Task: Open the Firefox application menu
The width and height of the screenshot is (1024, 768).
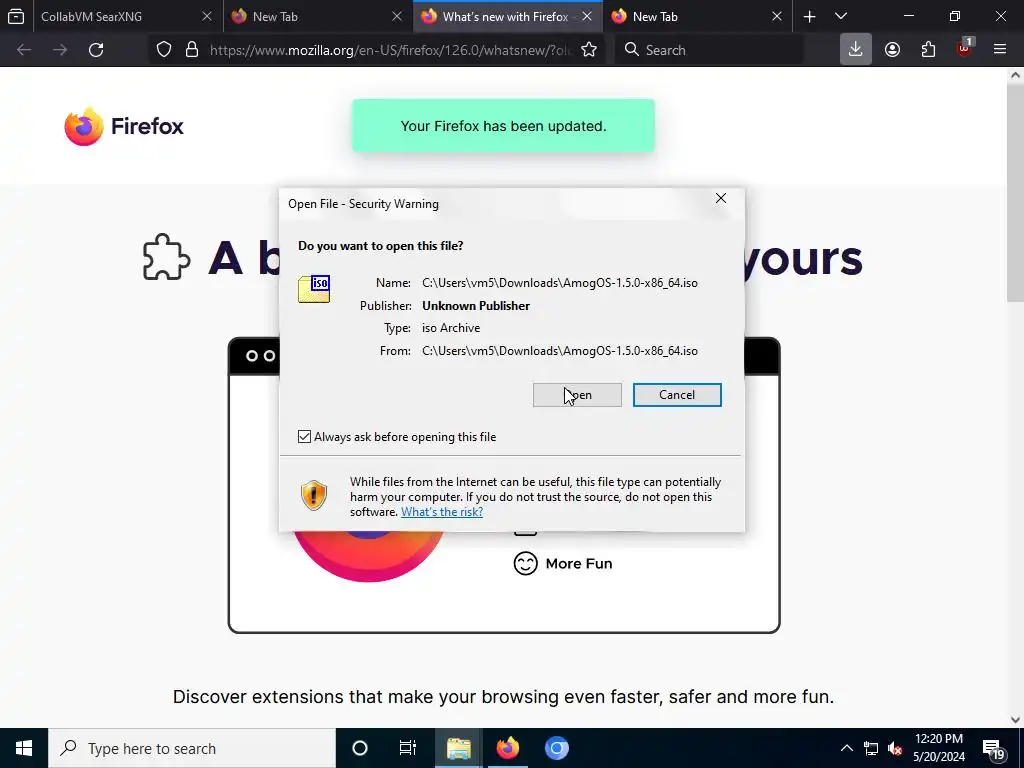Action: (x=1000, y=50)
